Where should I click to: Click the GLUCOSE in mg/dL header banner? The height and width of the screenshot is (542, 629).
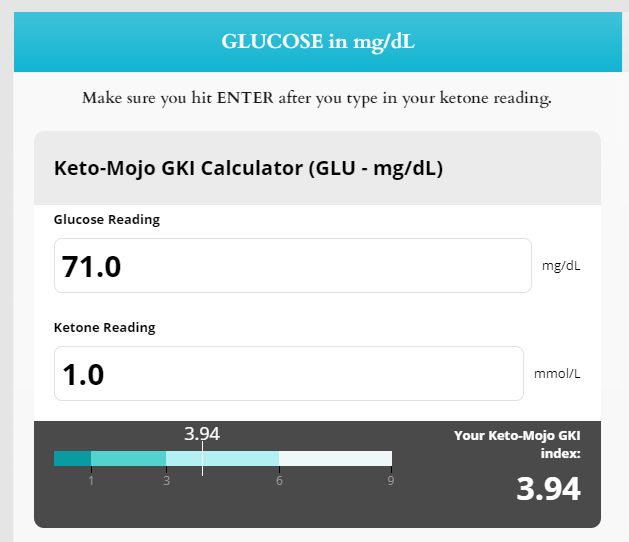coord(318,41)
